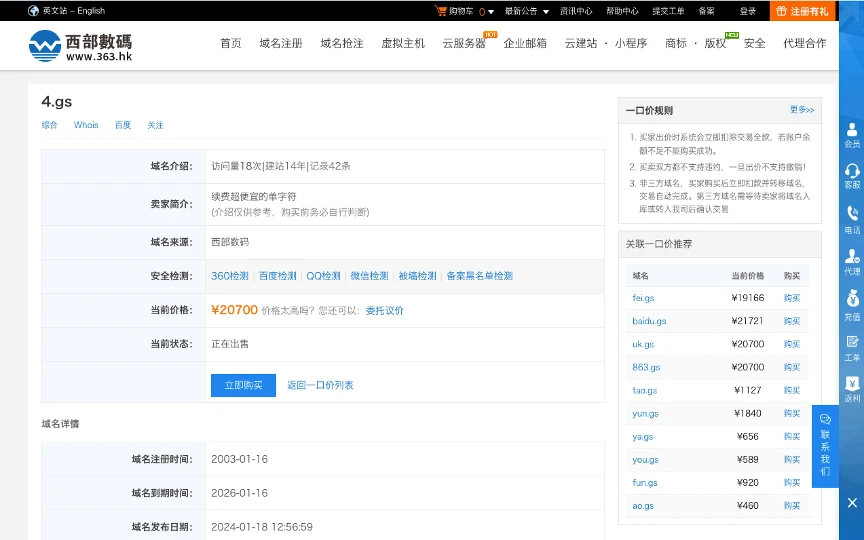Open 安全 navigation item
Viewport: 864px width, 540px height.
point(754,43)
